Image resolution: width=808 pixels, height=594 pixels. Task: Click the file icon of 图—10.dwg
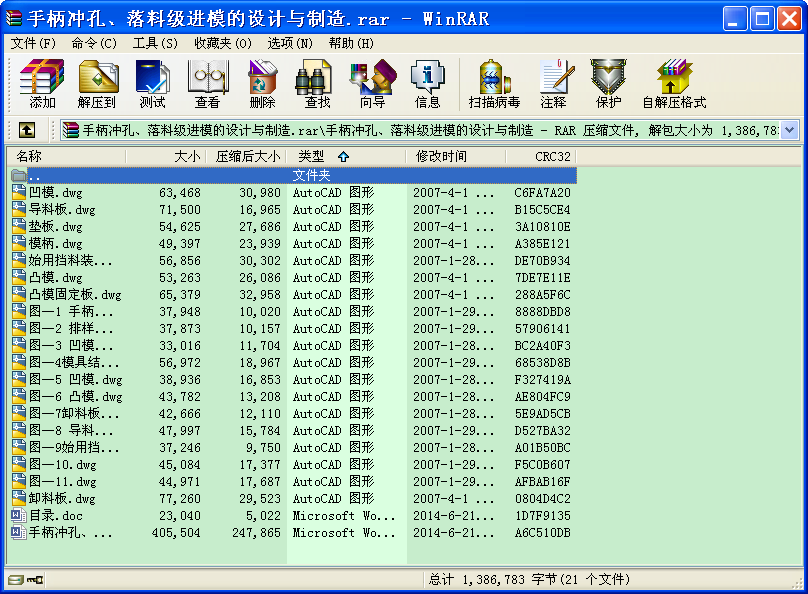pyautogui.click(x=19, y=464)
